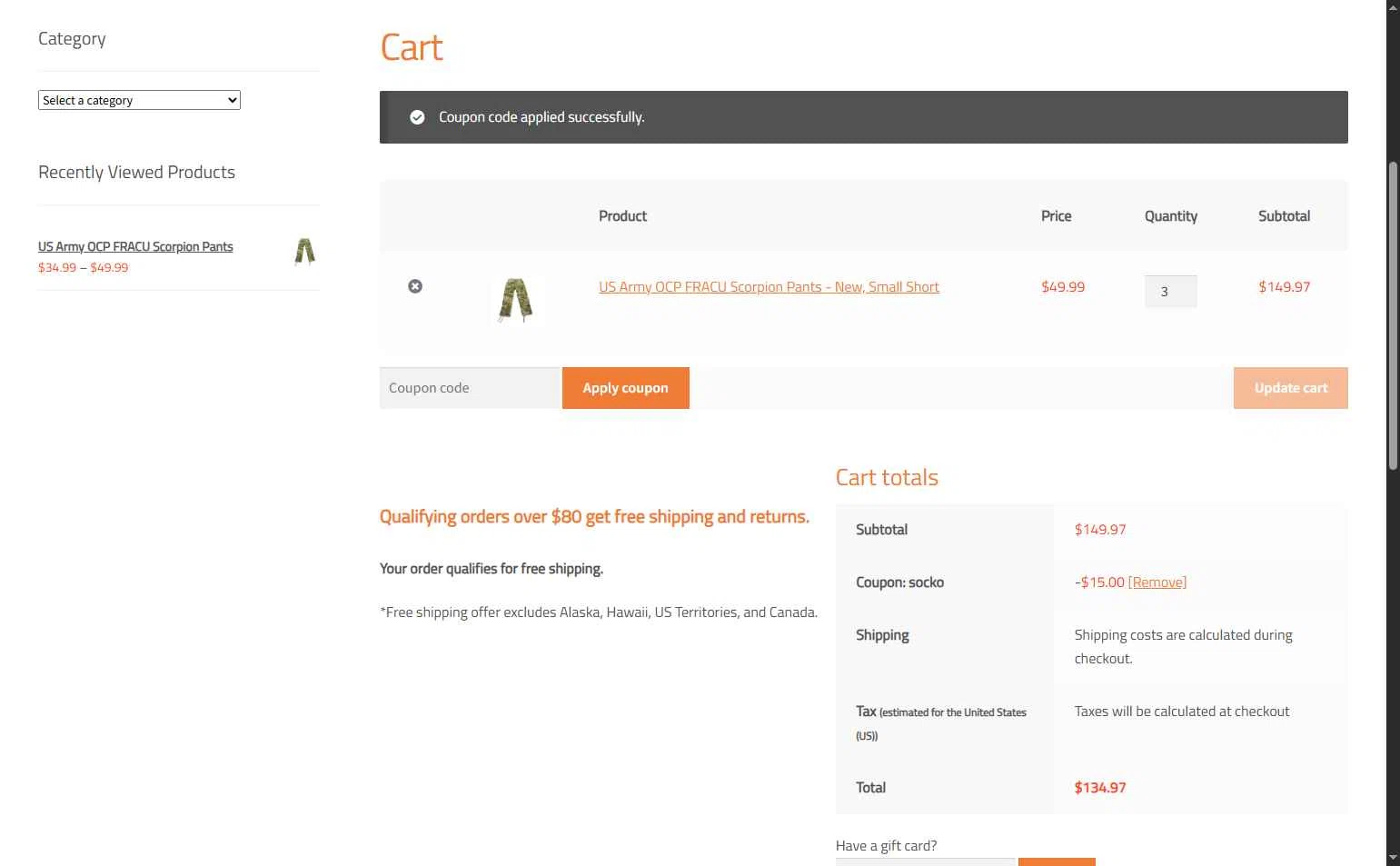1400x866 pixels.
Task: Click the 'Recently Viewed Products' heading
Action: [136, 173]
